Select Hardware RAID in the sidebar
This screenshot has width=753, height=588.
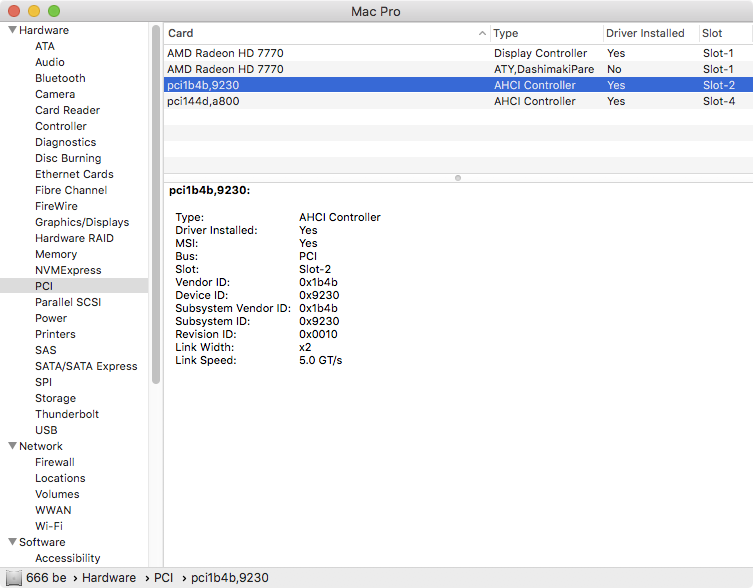click(74, 238)
